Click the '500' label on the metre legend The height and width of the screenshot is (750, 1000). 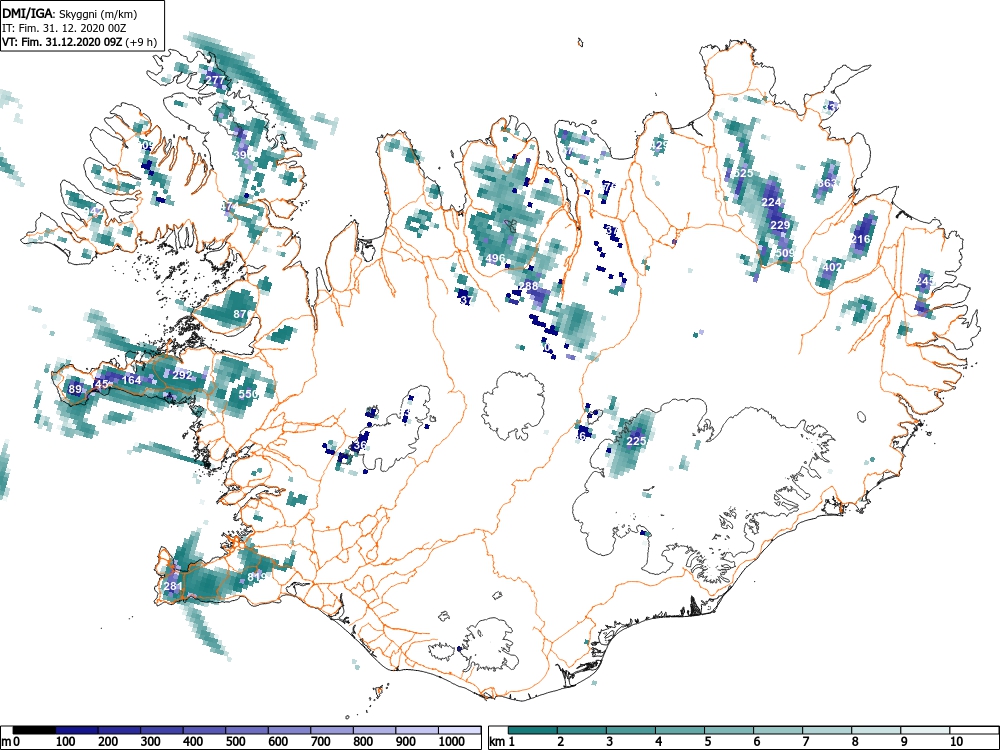pyautogui.click(x=235, y=741)
